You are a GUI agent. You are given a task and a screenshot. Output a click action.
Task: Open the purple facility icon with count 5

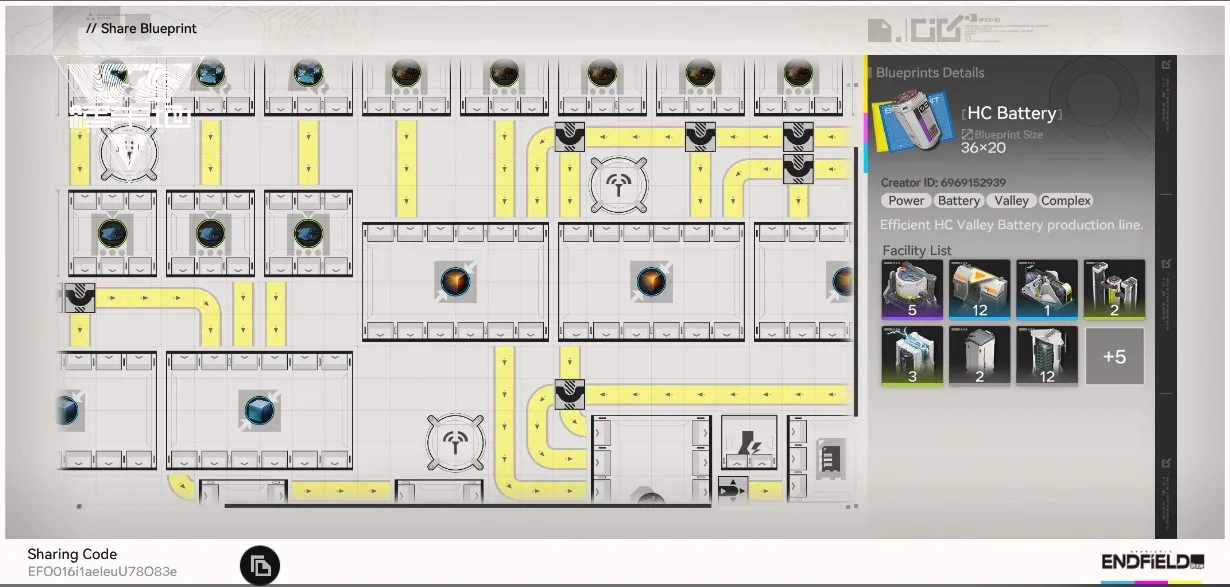coord(911,290)
